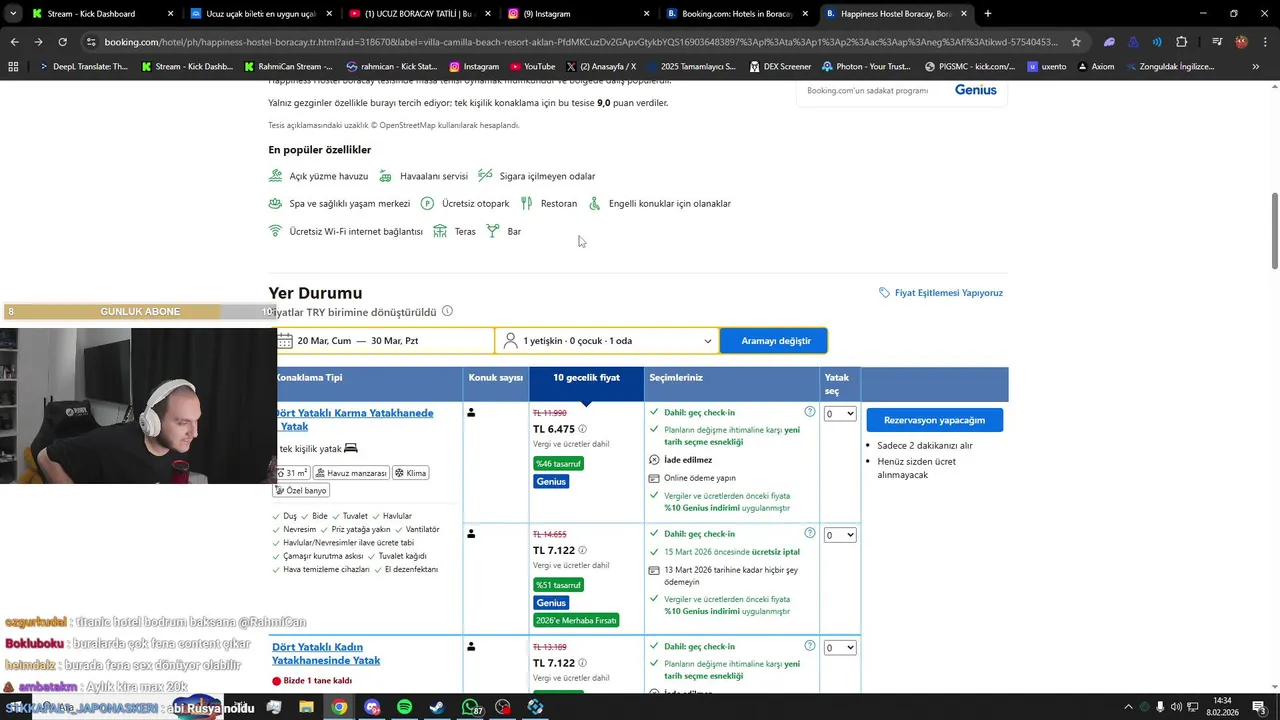Screen dimensions: 1280x720
Task: Click the 'Açık yüzme havuzu' facility
Action: (x=319, y=176)
